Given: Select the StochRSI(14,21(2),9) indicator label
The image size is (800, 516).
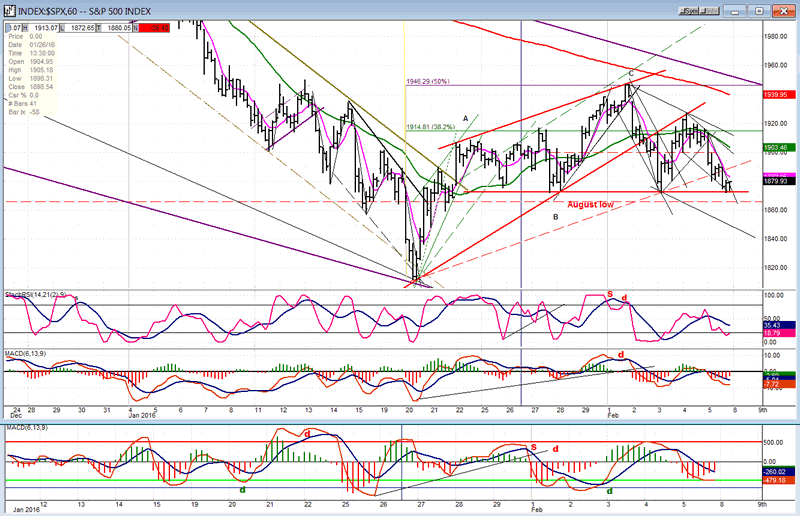Looking at the screenshot, I should coord(37,296).
